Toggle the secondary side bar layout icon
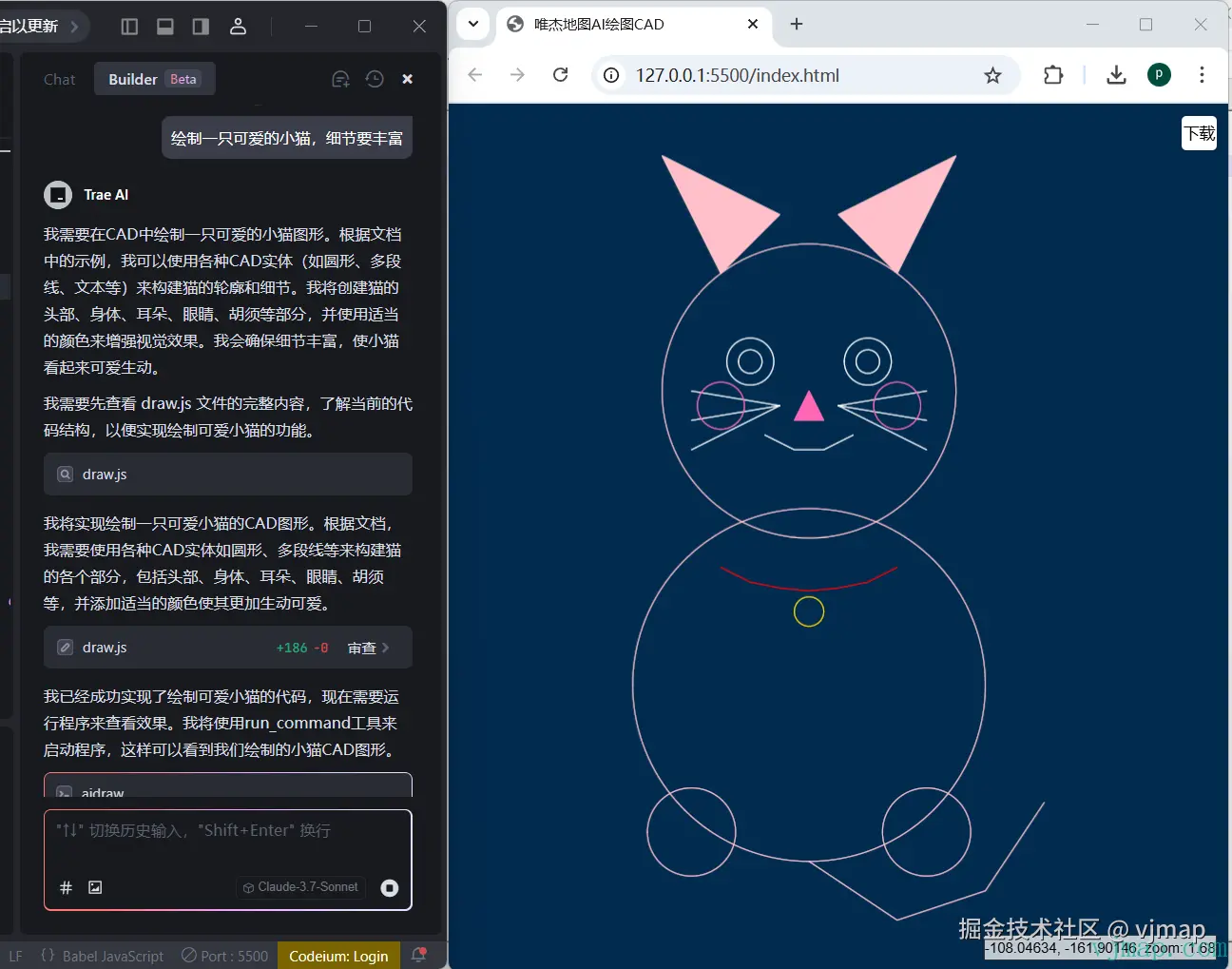Screen dimensions: 1232x969 (x=201, y=27)
